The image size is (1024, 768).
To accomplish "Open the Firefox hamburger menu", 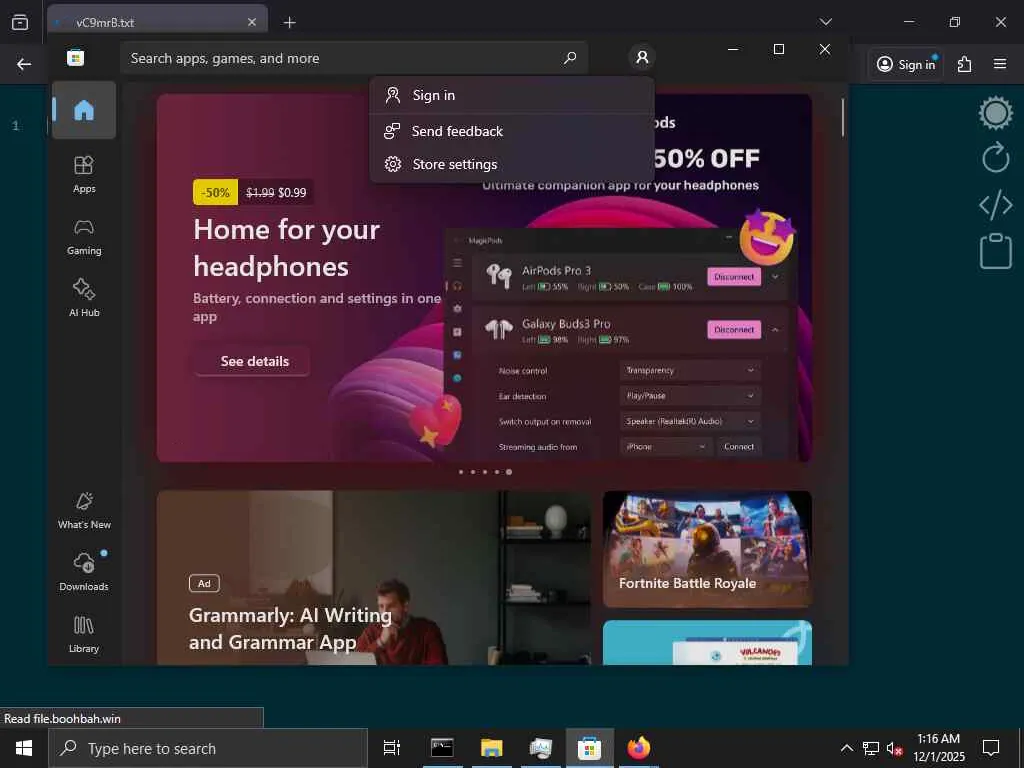I will (x=1000, y=64).
